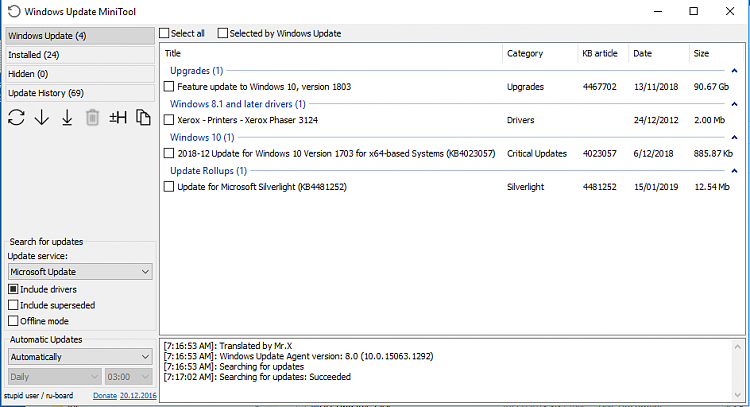This screenshot has width=750, height=407.
Task: Click the log pane scroll down arrow
Action: point(738,395)
